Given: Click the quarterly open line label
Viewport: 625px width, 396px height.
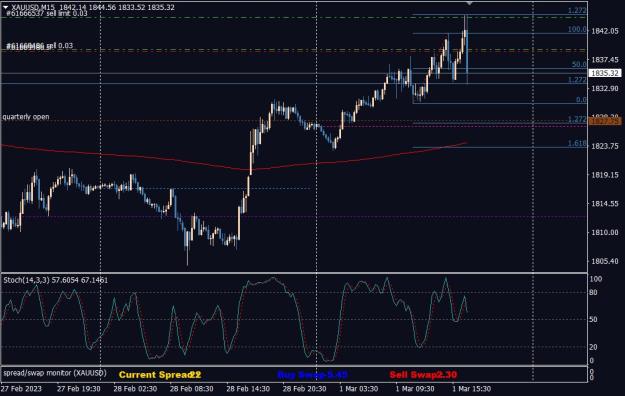Looking at the screenshot, I should [26, 117].
